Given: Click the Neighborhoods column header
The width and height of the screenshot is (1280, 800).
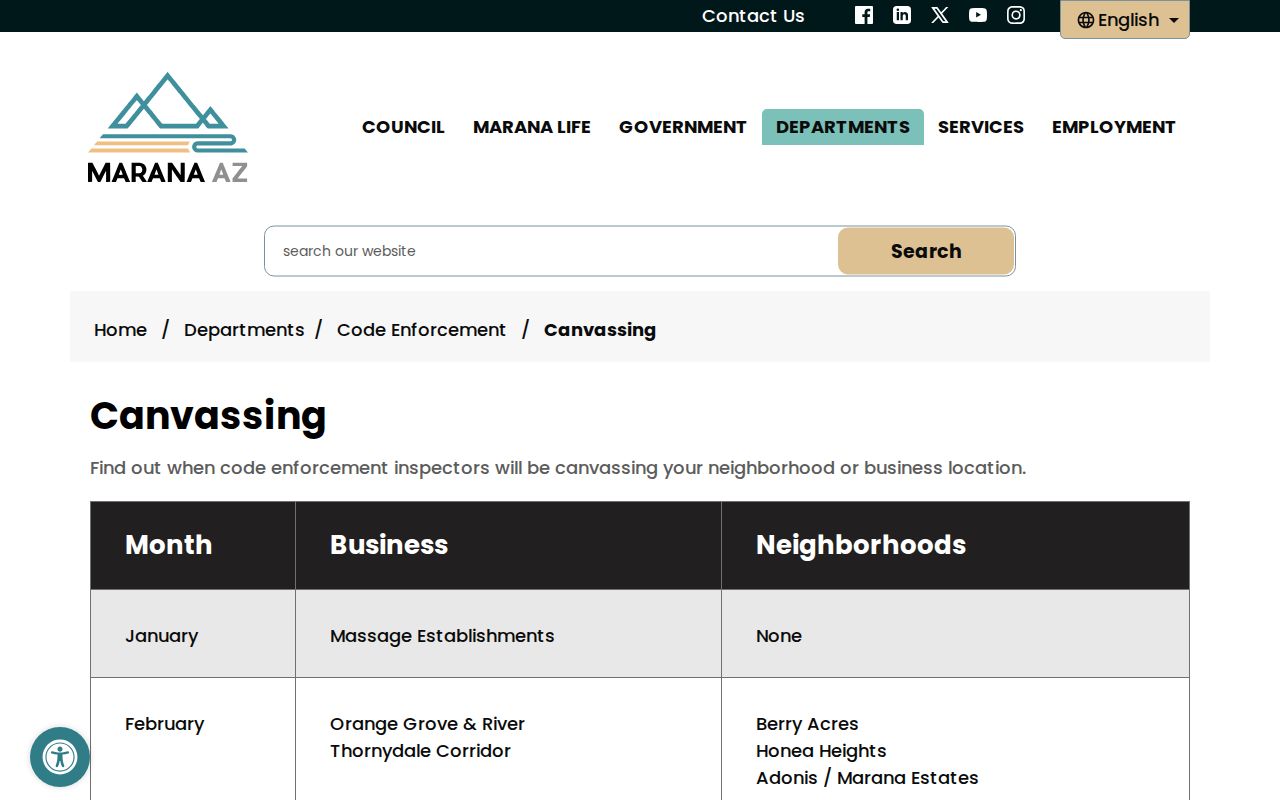Looking at the screenshot, I should (955, 545).
